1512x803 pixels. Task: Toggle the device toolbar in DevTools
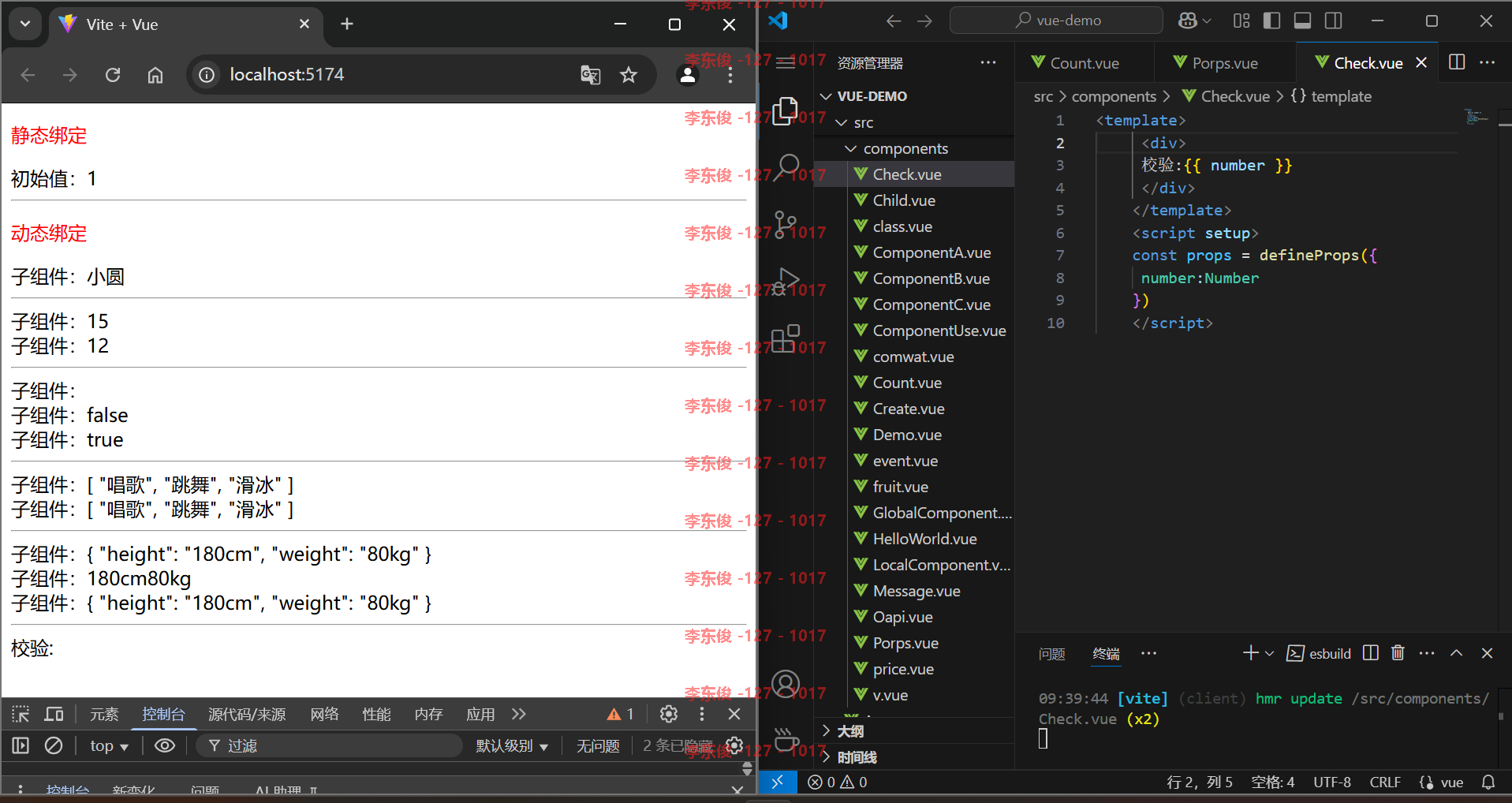[x=54, y=714]
